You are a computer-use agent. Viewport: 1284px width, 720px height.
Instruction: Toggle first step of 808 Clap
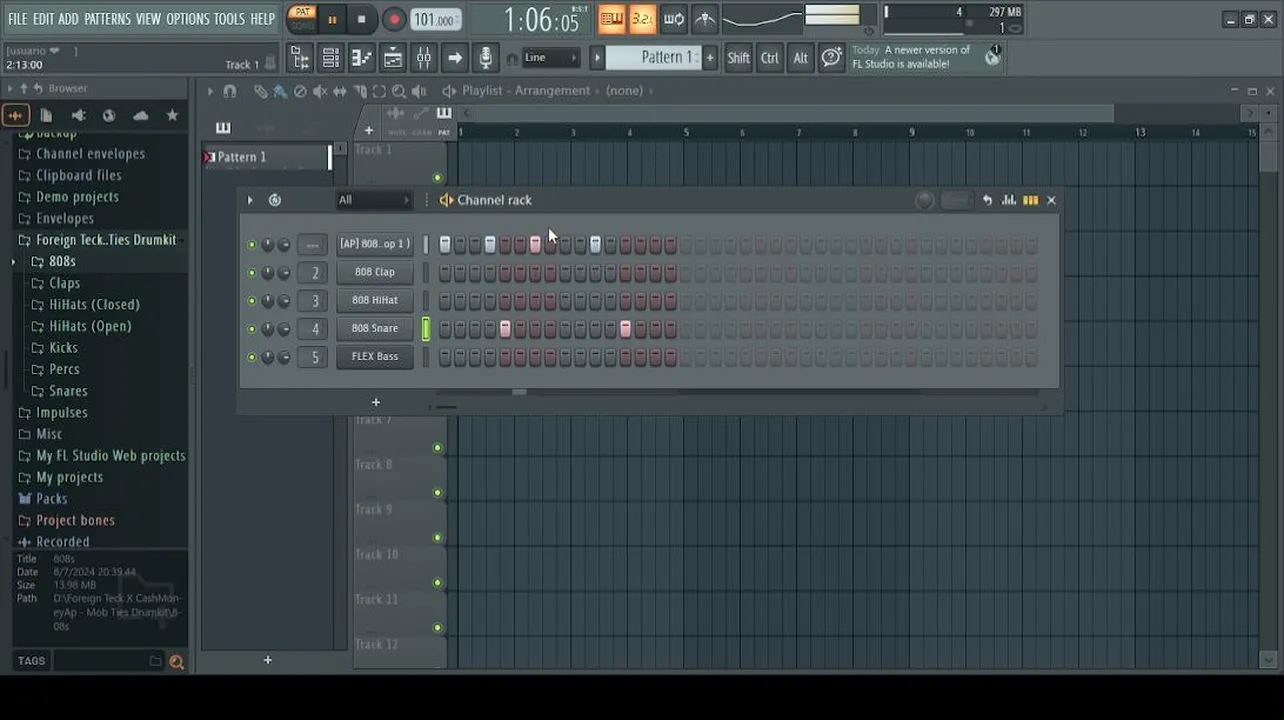[x=445, y=272]
